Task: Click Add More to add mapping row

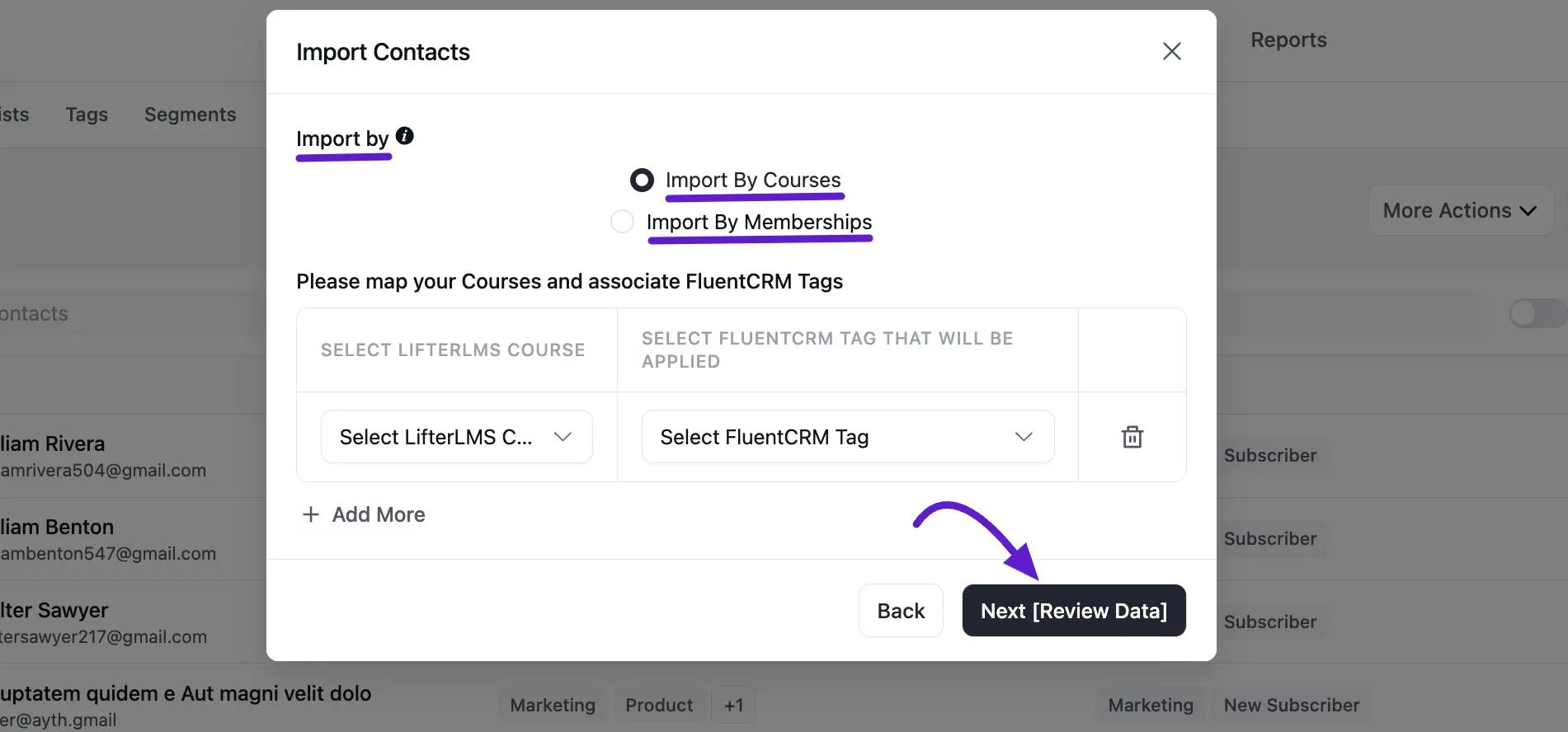Action: pyautogui.click(x=364, y=514)
